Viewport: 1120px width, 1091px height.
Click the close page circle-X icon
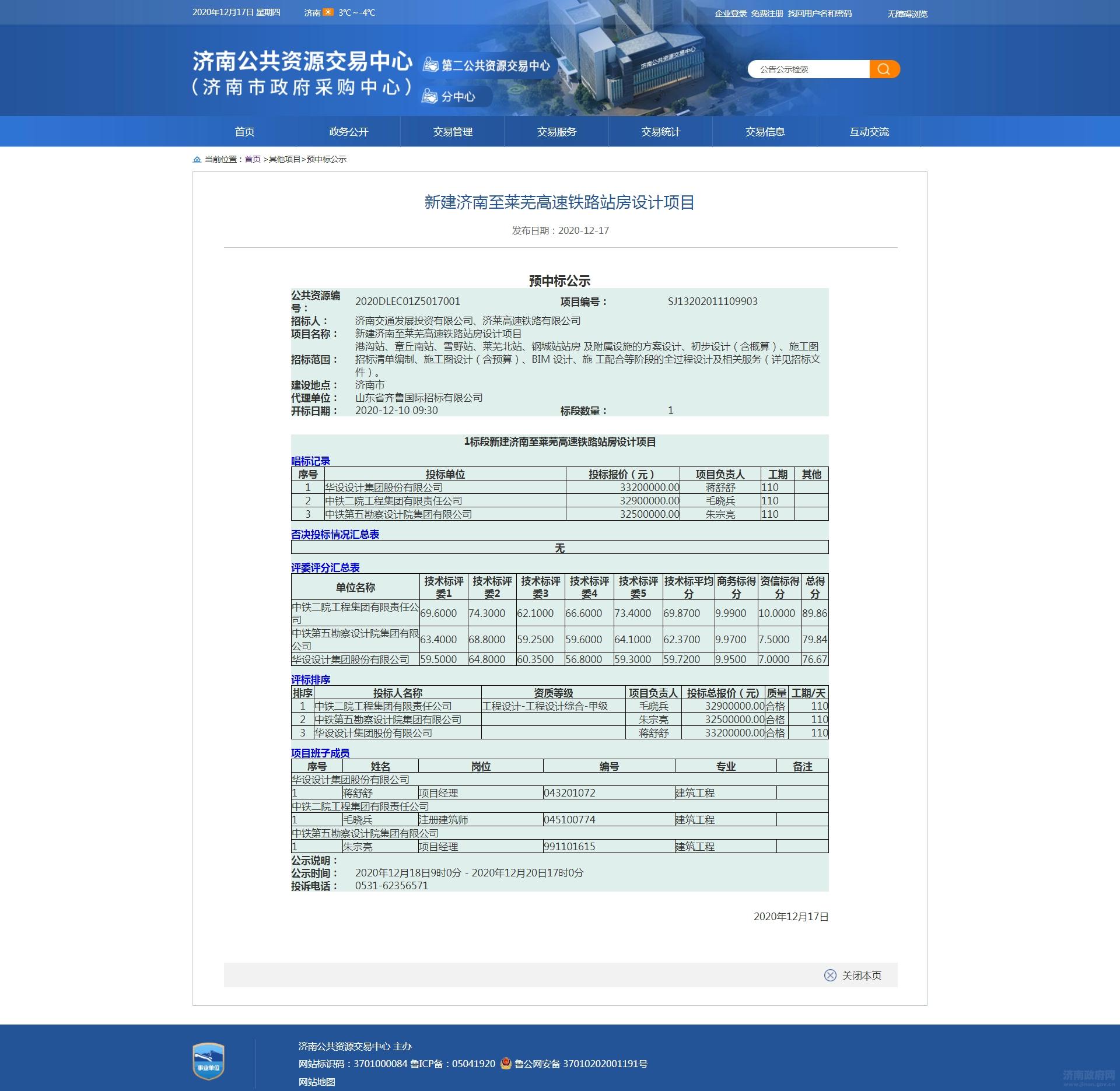(830, 975)
